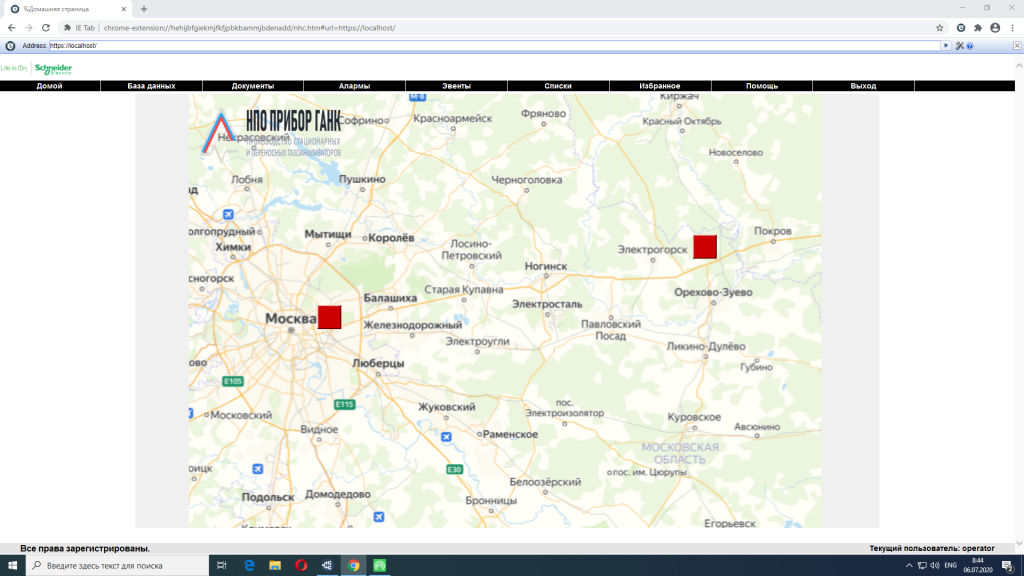The image size is (1024, 576).
Task: Click the red marker near Орехово-Зуево
Action: [x=705, y=247]
